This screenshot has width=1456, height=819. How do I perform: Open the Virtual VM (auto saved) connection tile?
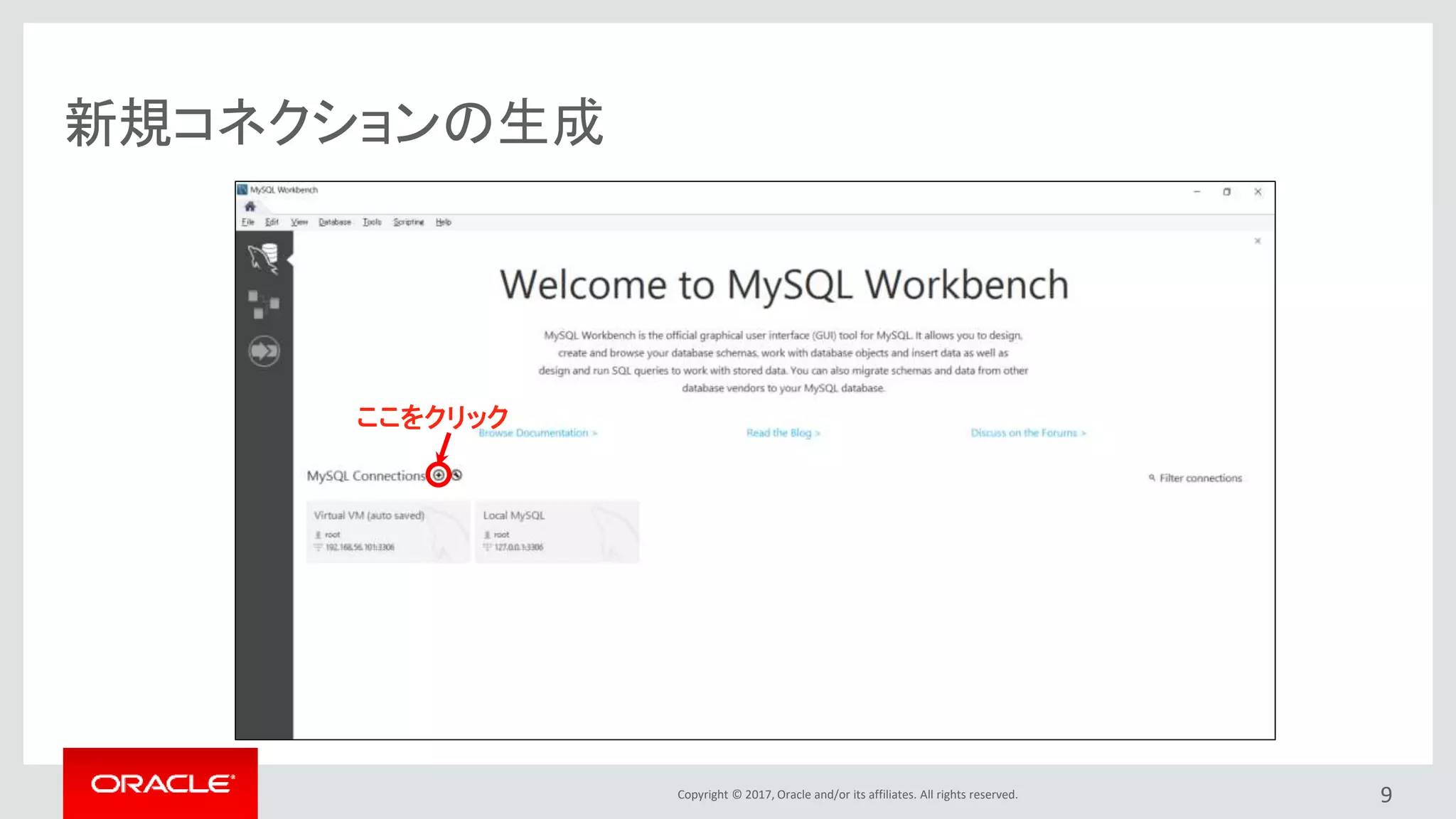pos(388,532)
